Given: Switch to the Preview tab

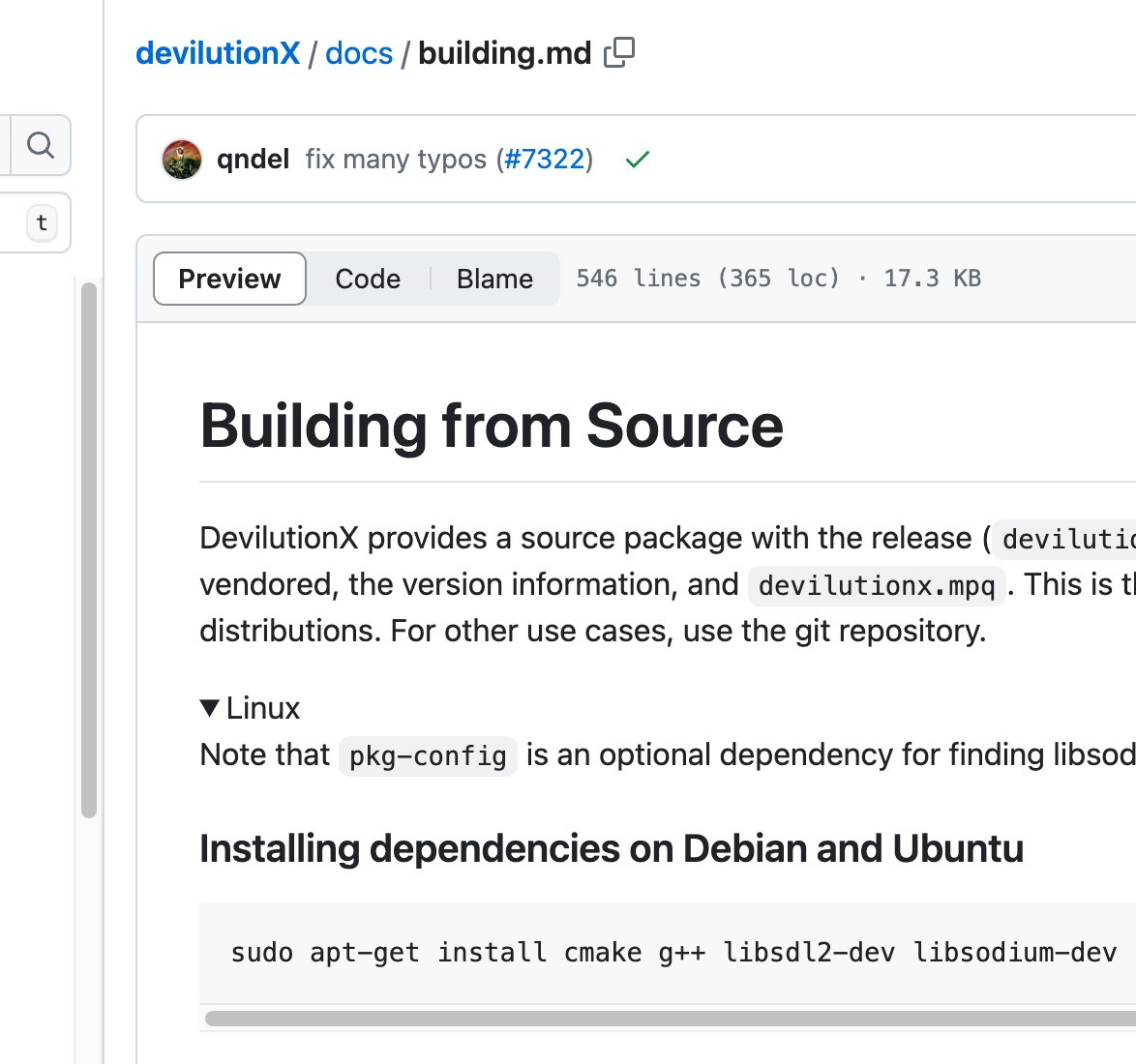Looking at the screenshot, I should click(229, 279).
